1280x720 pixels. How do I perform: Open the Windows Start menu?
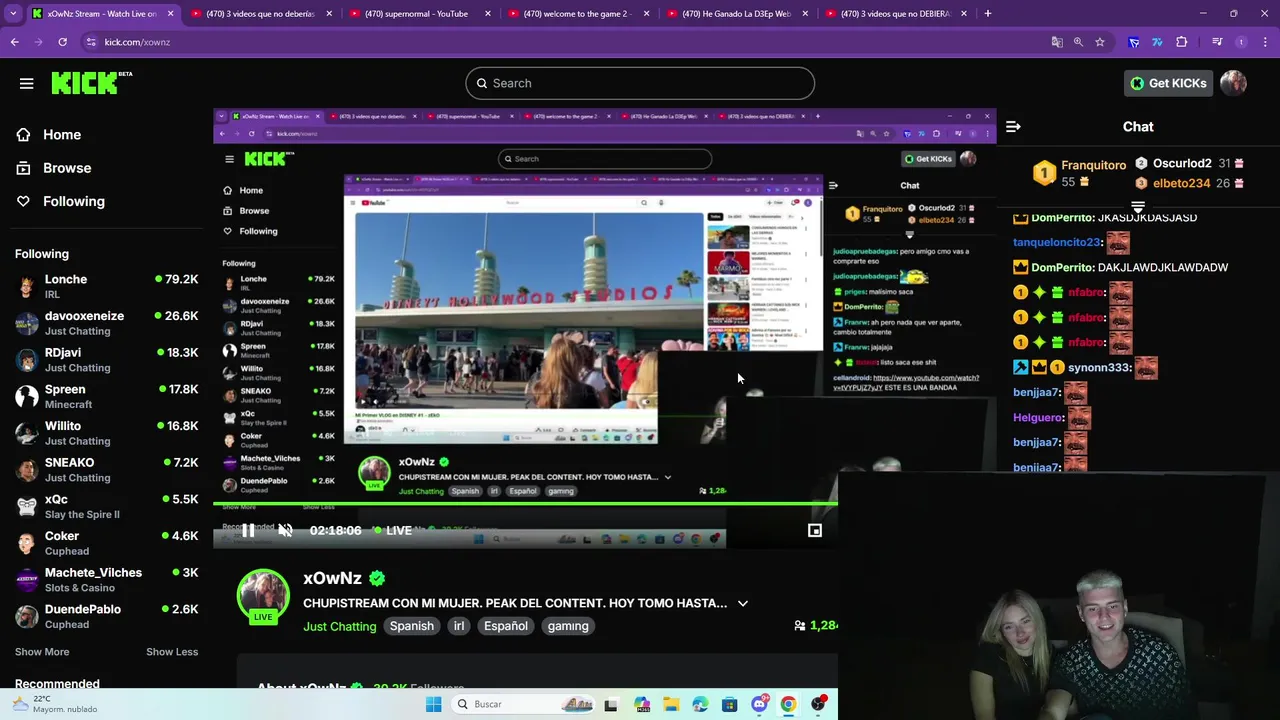[433, 704]
